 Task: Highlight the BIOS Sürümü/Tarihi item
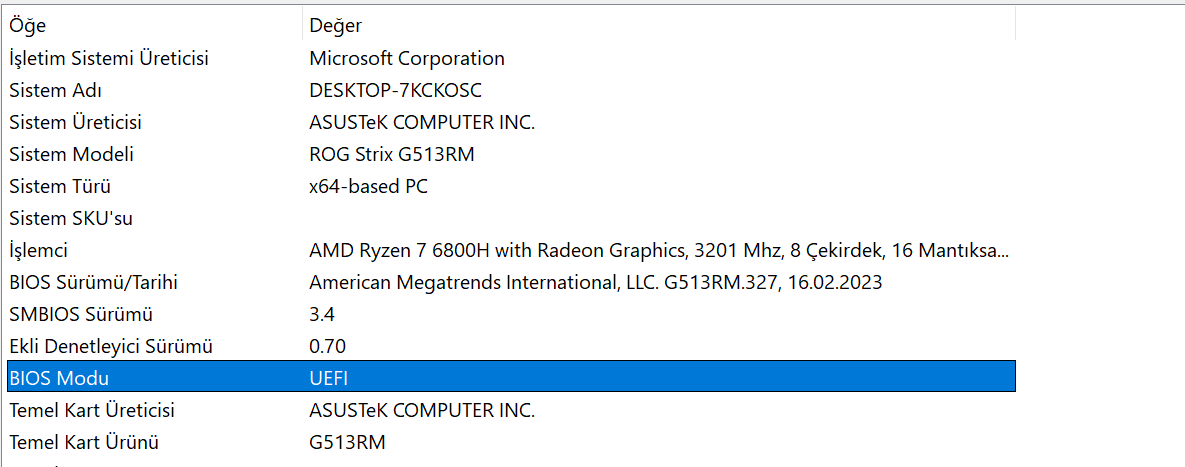[93, 282]
